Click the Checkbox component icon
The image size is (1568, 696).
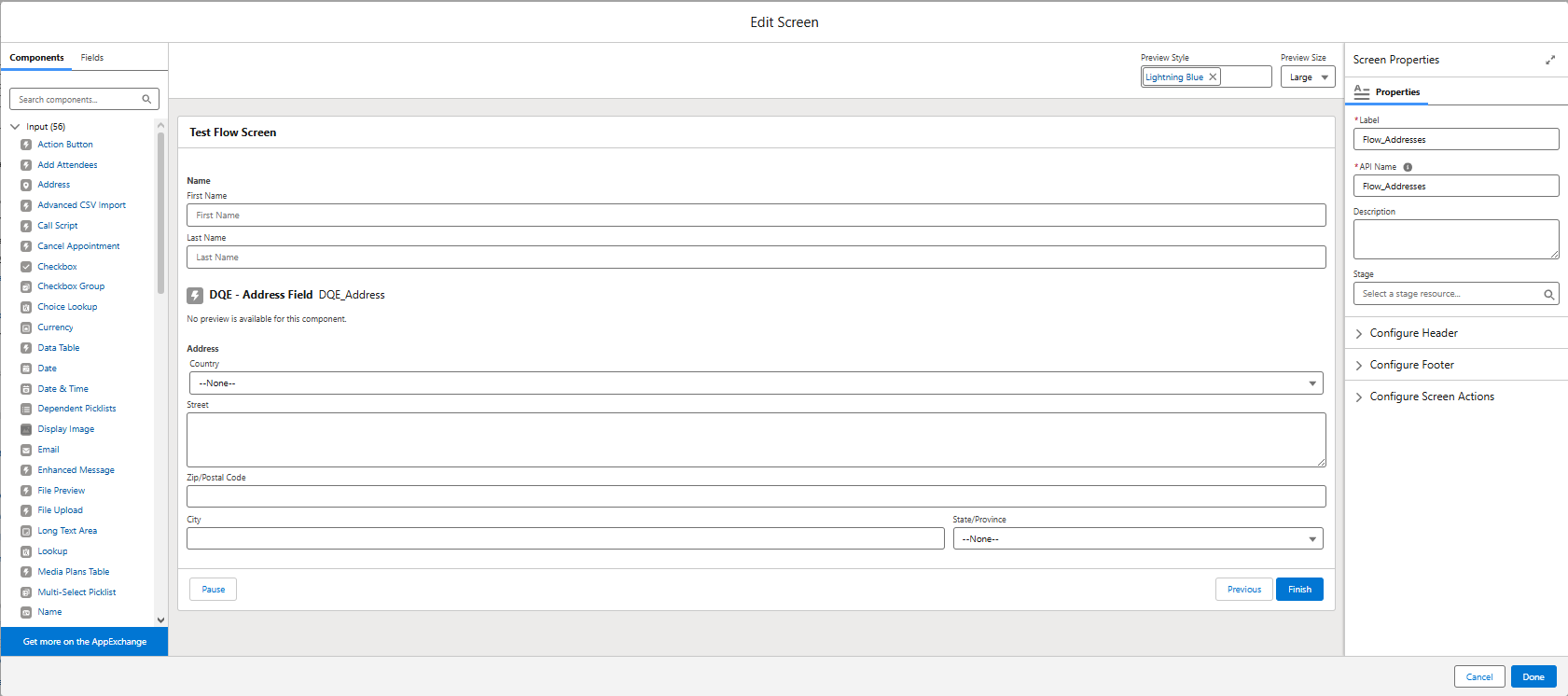[26, 267]
